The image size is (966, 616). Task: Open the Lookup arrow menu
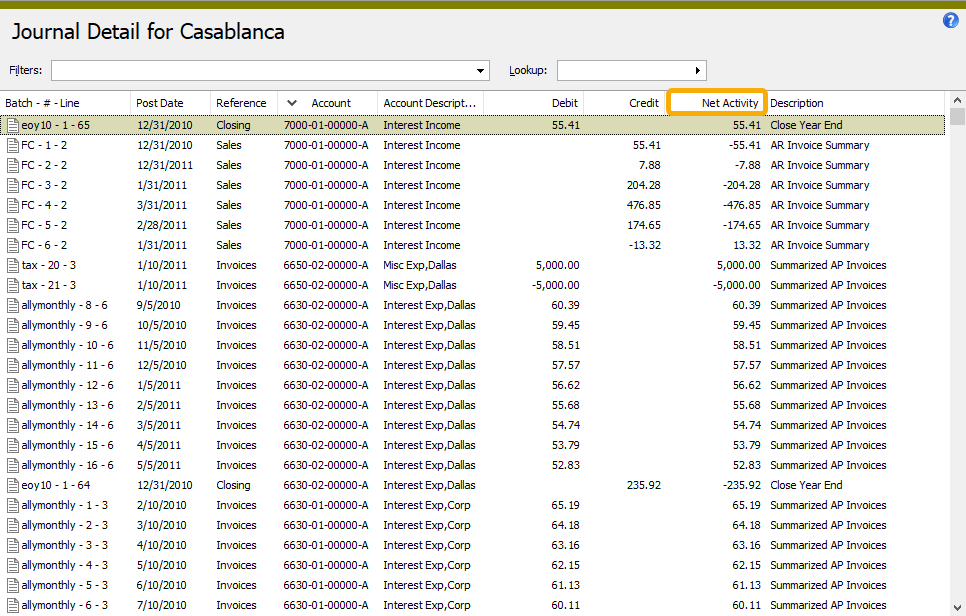[x=697, y=71]
